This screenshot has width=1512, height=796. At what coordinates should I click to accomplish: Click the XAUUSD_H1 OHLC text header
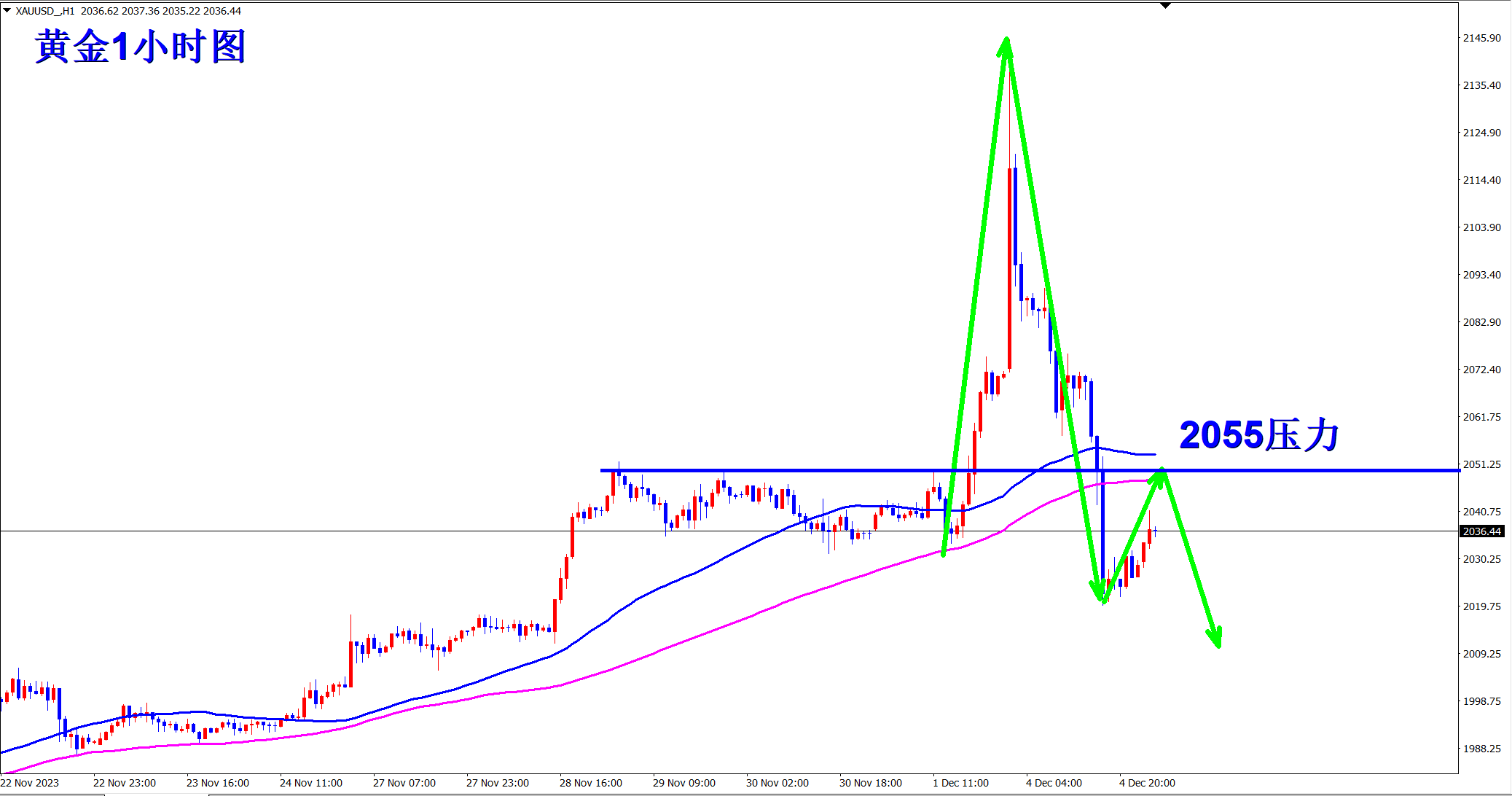tap(128, 11)
